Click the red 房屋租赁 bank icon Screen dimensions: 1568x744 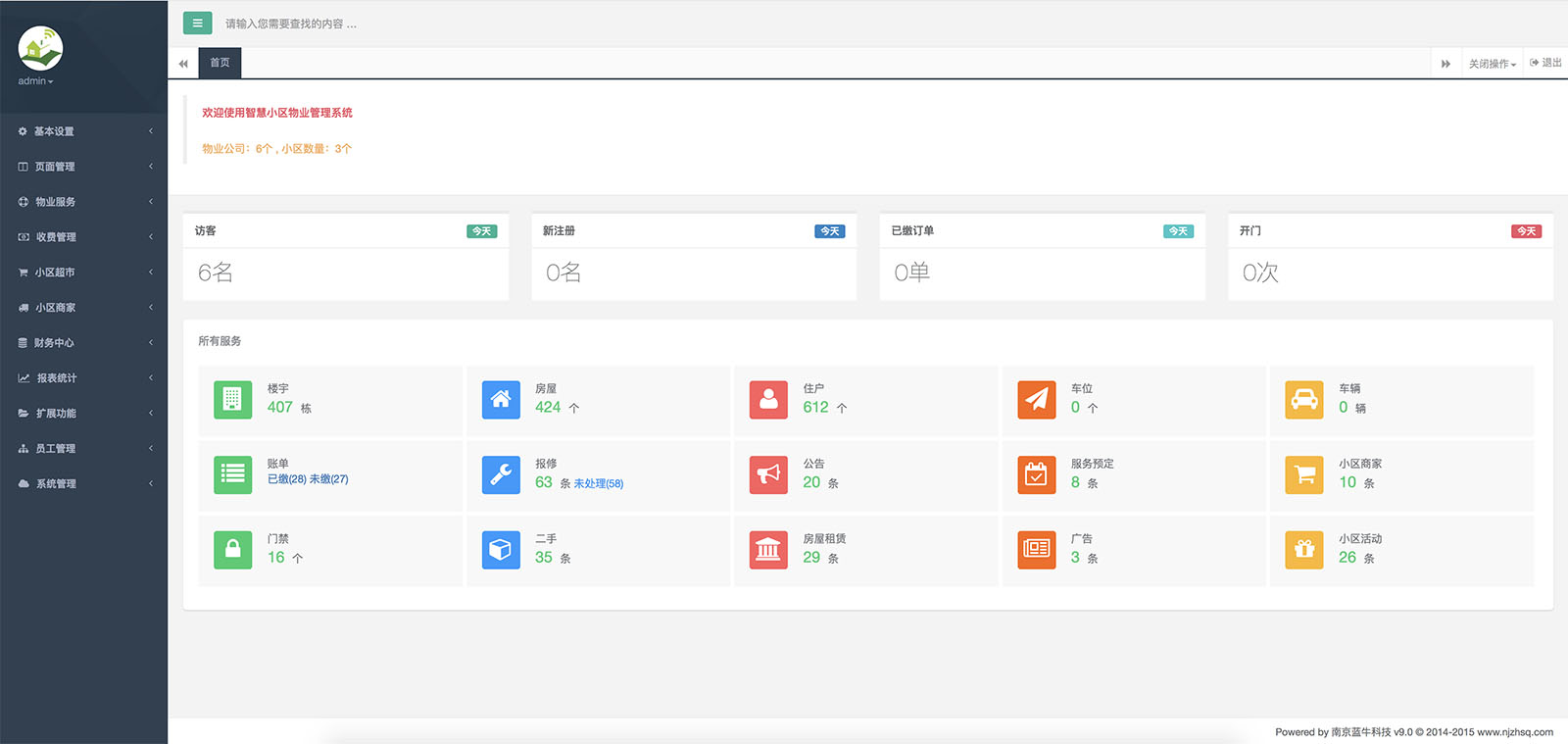[x=768, y=550]
